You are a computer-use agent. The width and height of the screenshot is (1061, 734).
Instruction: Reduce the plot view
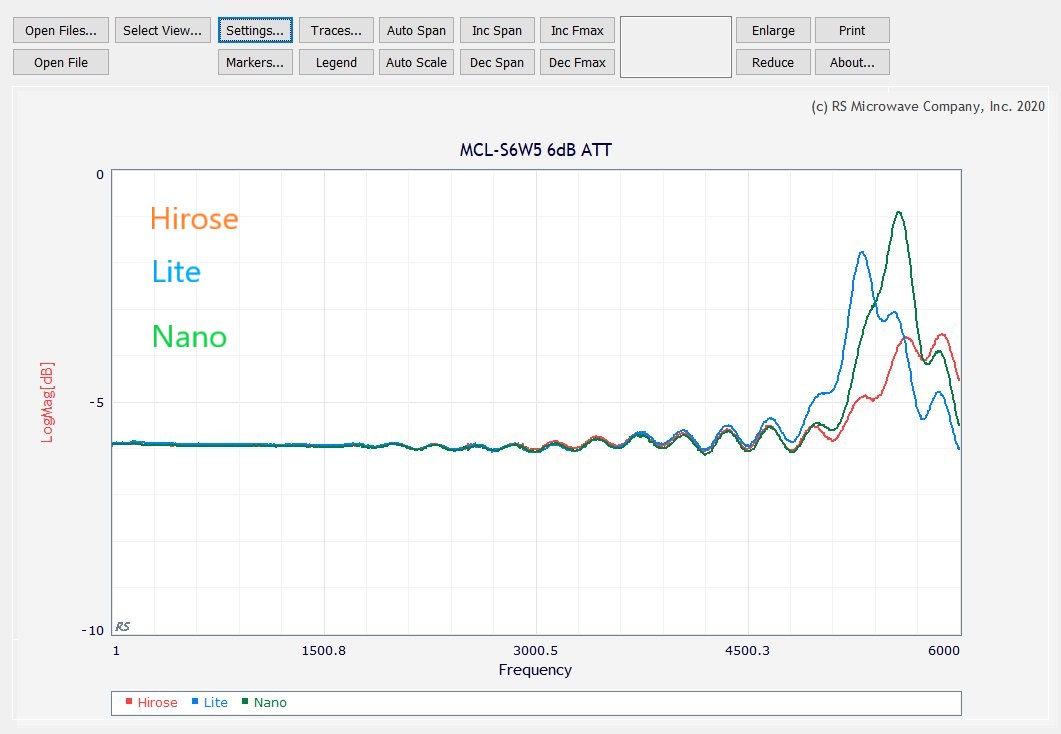[773, 62]
